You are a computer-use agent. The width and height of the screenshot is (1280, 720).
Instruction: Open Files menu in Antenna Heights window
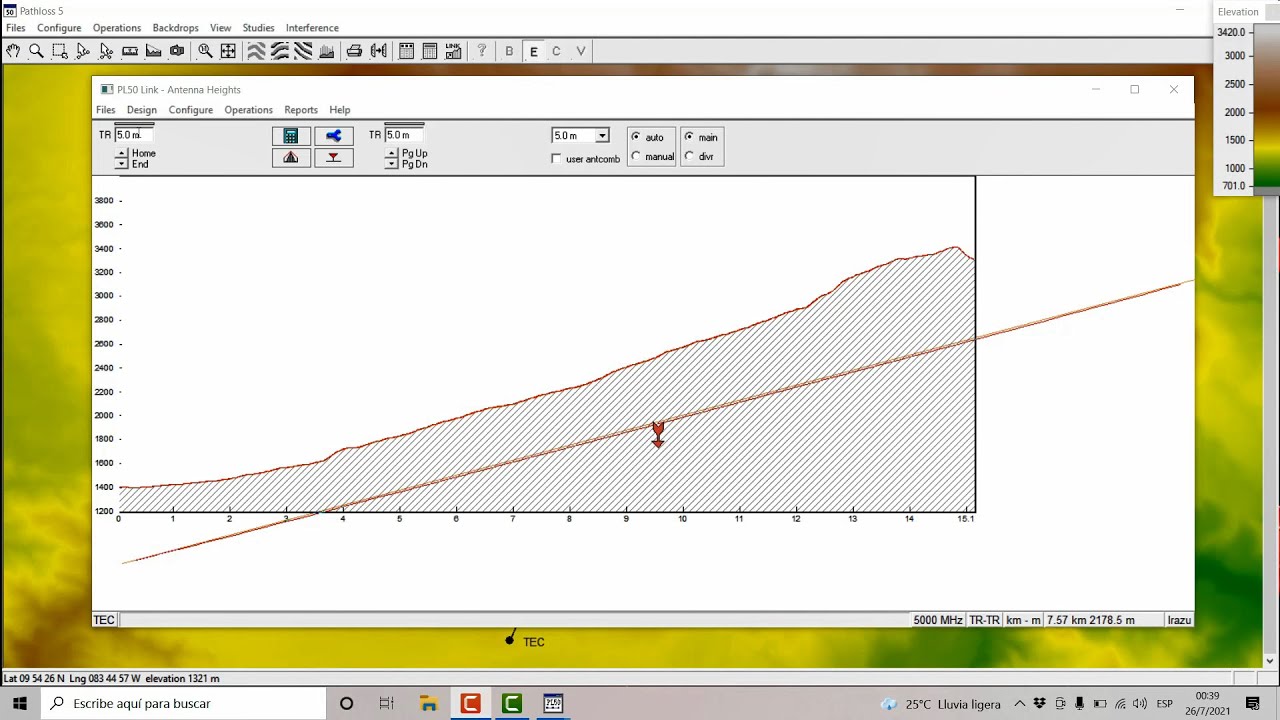pyautogui.click(x=105, y=110)
